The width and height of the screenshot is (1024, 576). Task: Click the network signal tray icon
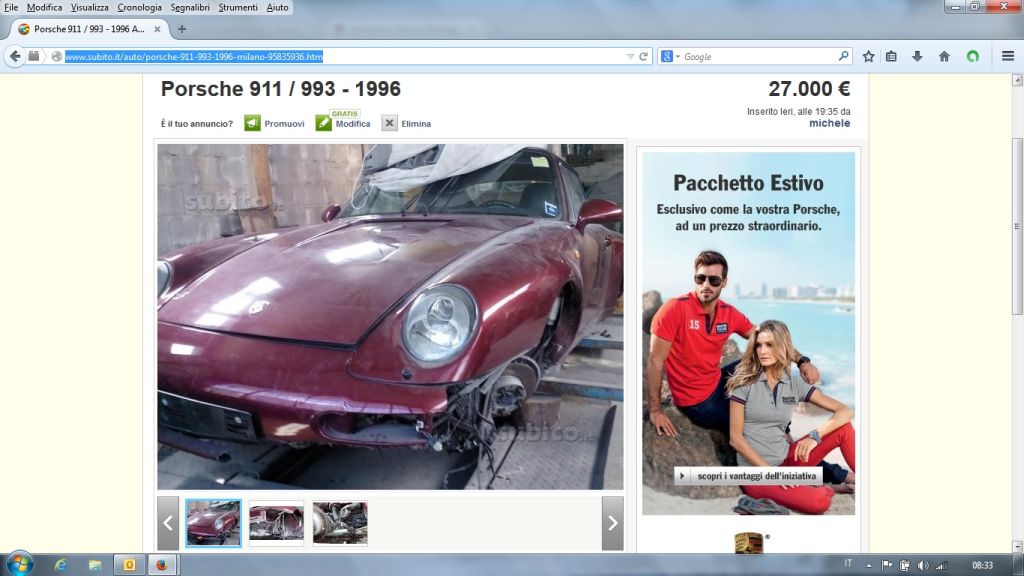point(941,566)
